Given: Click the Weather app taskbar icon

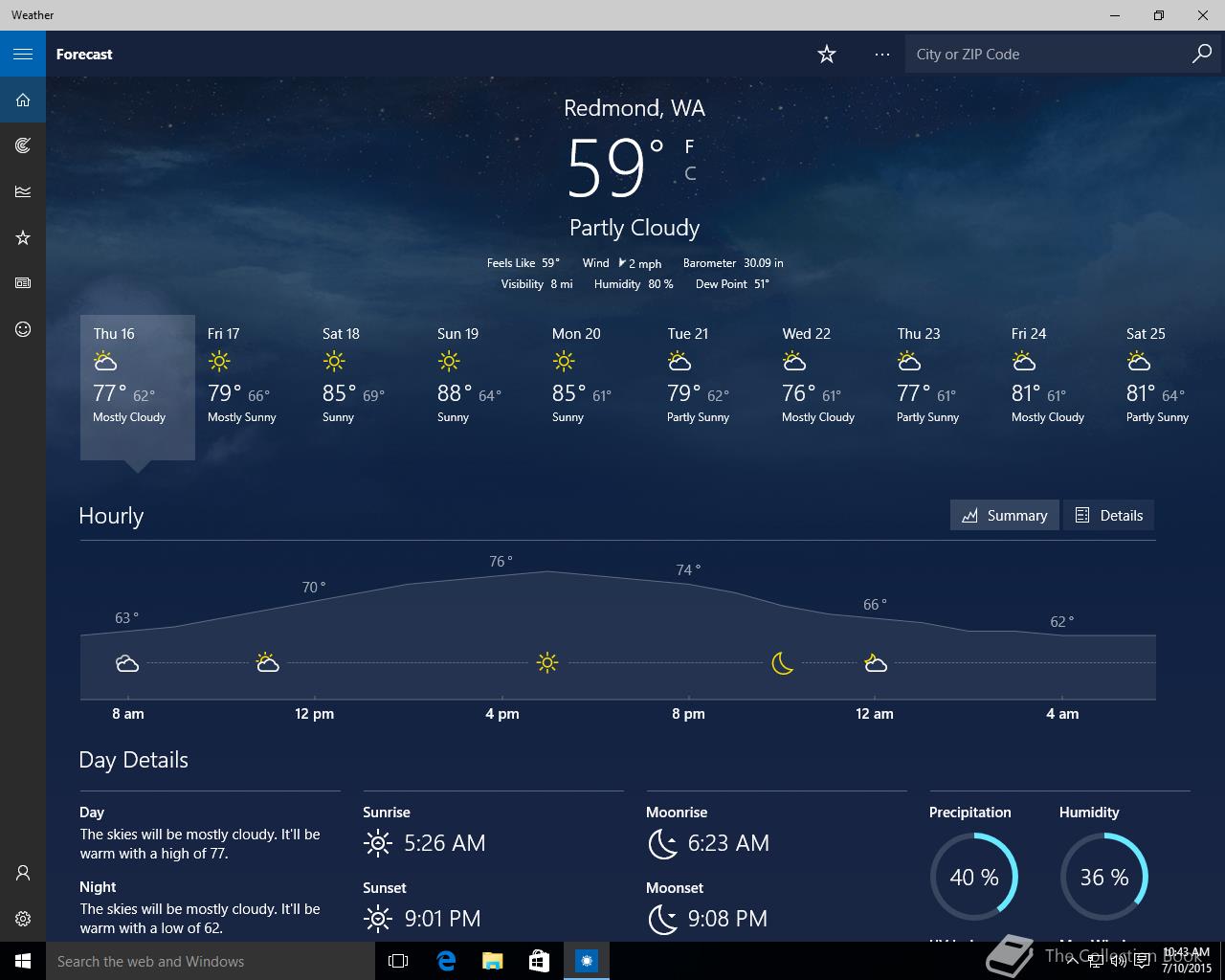Looking at the screenshot, I should coord(587,961).
